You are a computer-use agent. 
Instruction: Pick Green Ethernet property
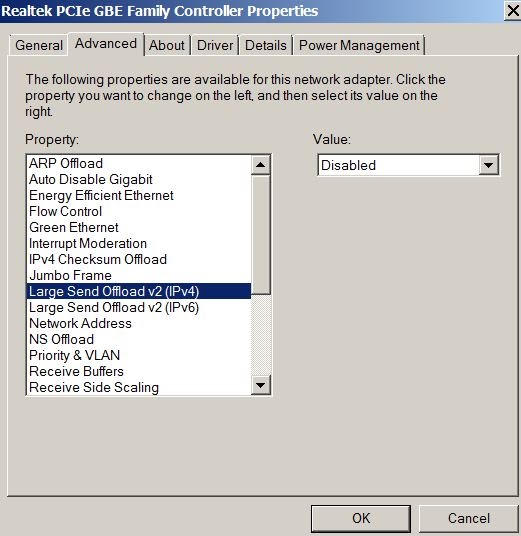[x=139, y=227]
